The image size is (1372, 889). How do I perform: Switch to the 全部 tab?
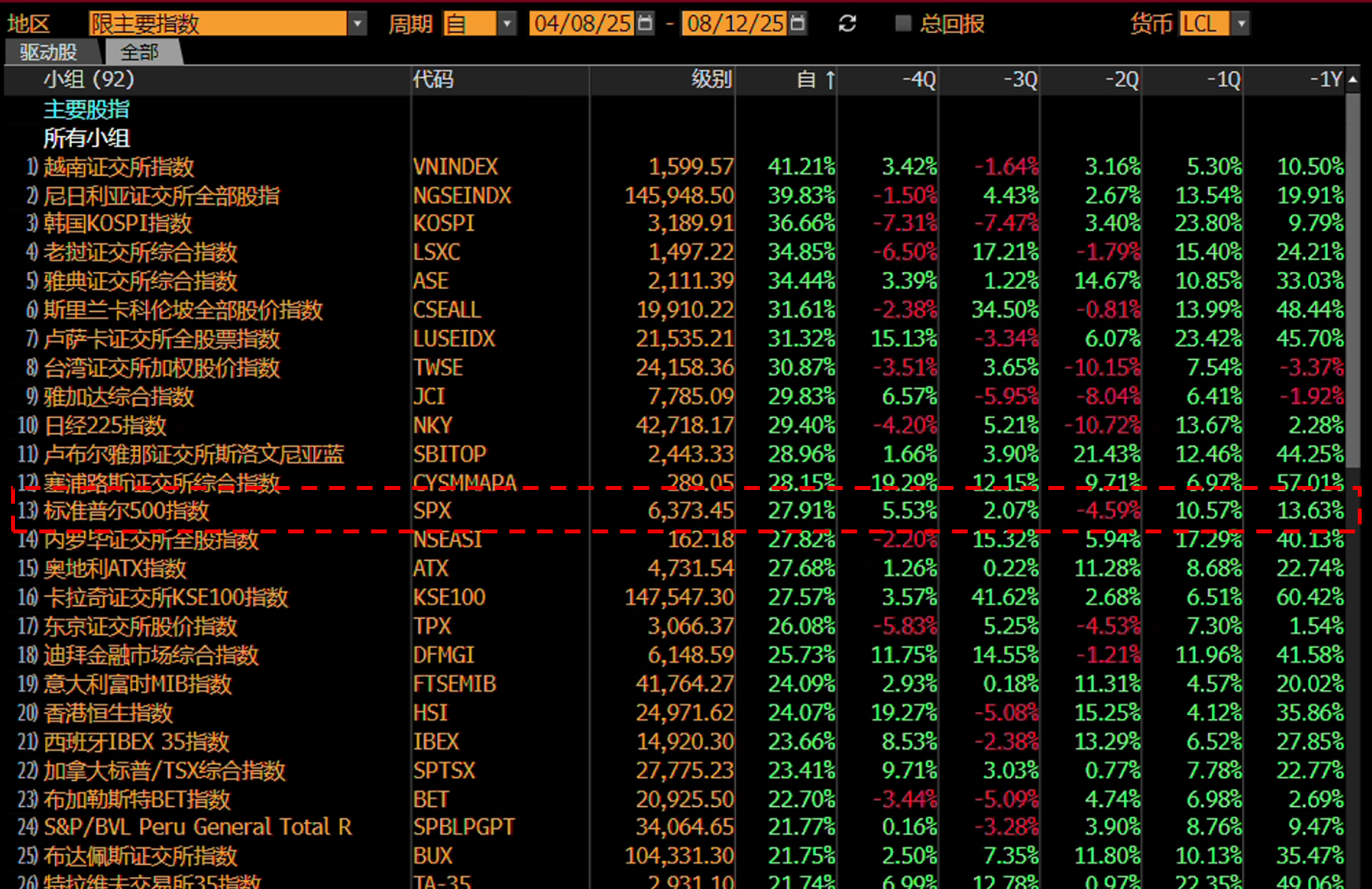pyautogui.click(x=140, y=52)
